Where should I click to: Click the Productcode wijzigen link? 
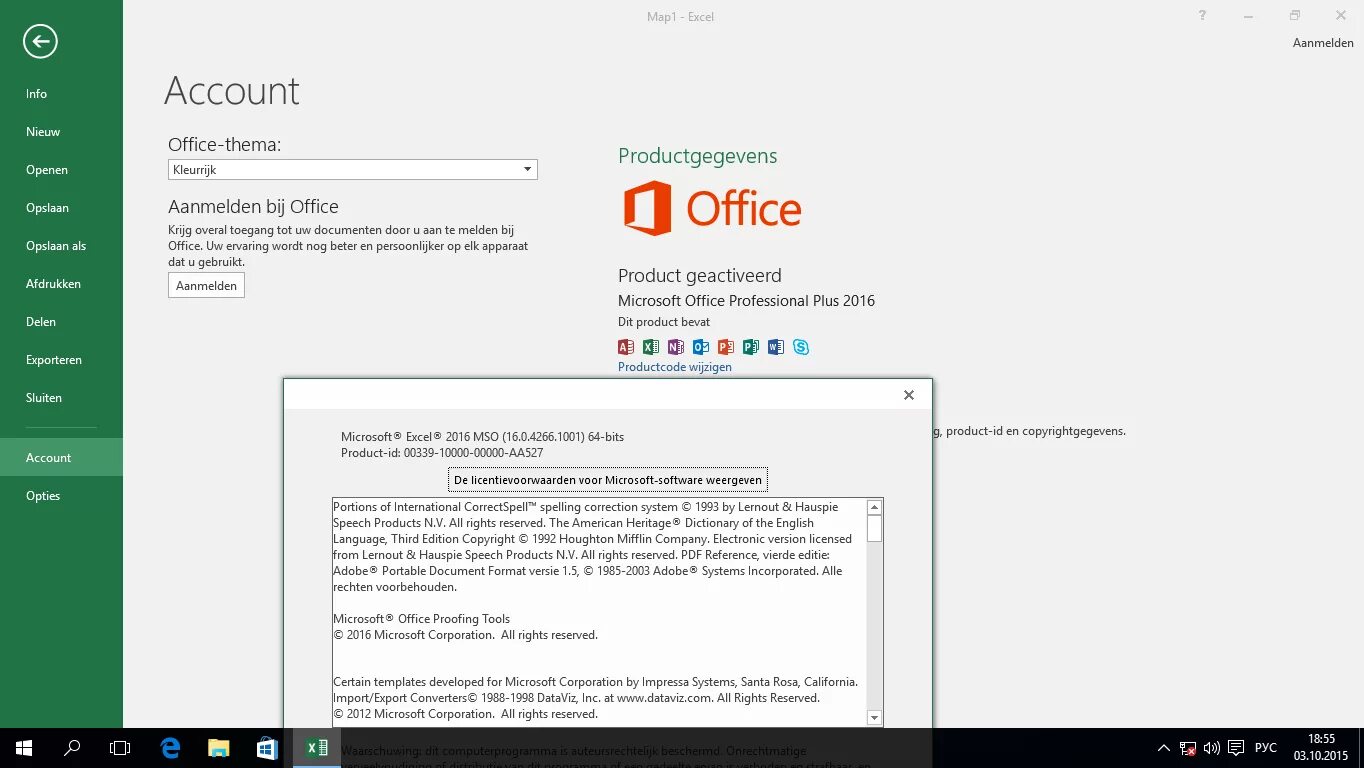click(x=675, y=367)
